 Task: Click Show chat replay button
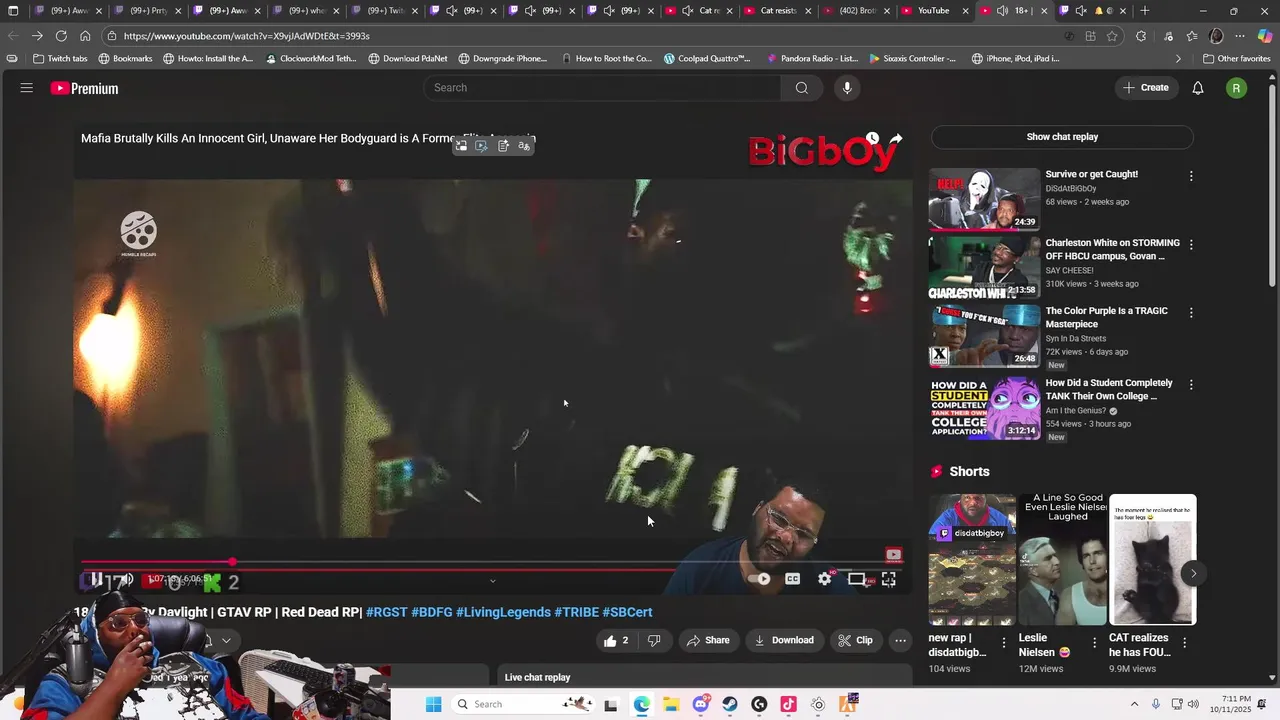(1062, 137)
